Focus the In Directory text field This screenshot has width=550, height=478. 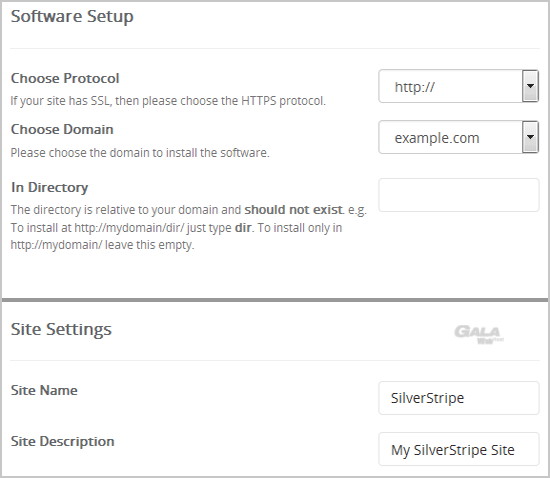(458, 195)
